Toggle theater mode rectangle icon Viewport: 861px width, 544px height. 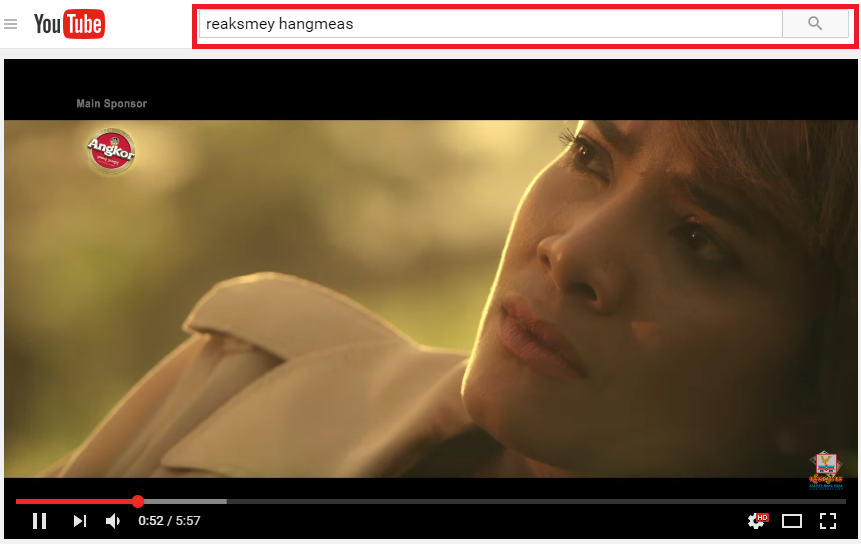point(792,521)
